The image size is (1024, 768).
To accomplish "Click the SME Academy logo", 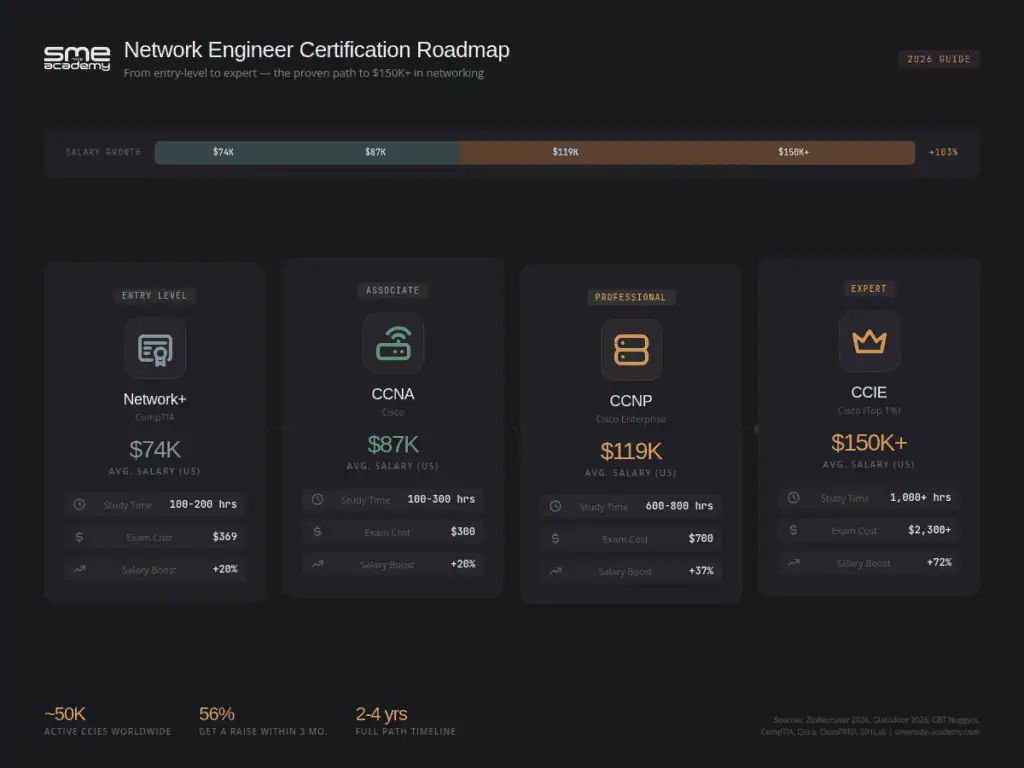I will pos(77,58).
